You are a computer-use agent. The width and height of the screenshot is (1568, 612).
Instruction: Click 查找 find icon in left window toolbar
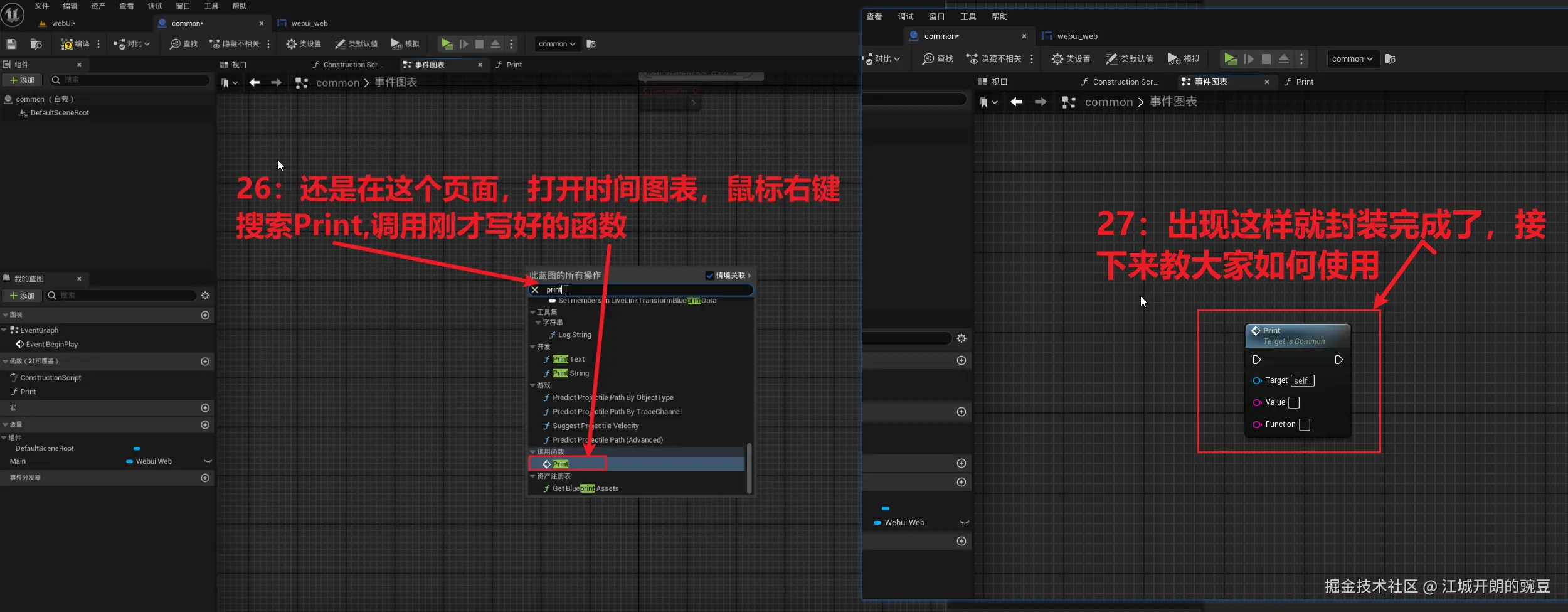click(184, 44)
